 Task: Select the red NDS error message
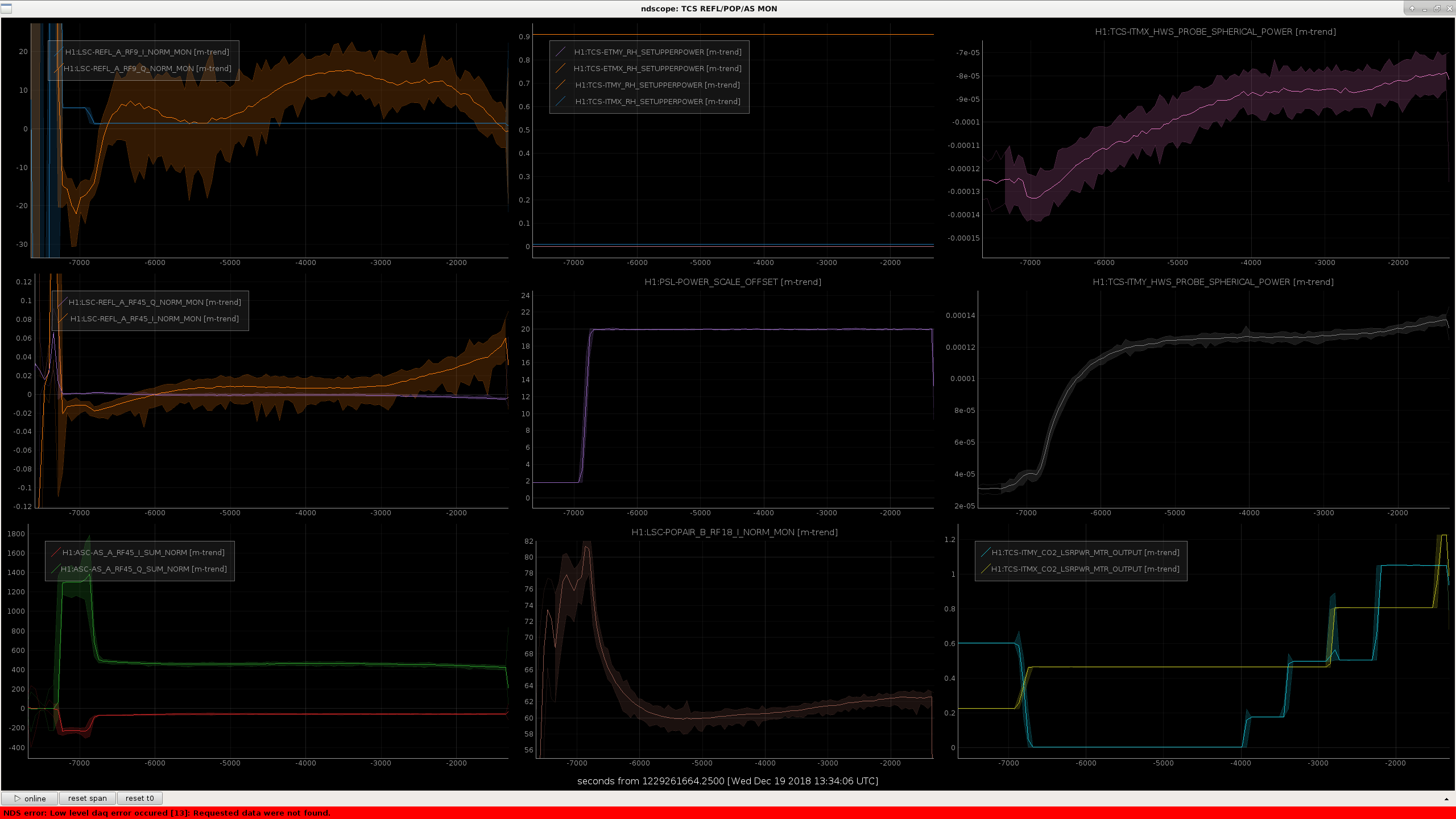(x=167, y=813)
